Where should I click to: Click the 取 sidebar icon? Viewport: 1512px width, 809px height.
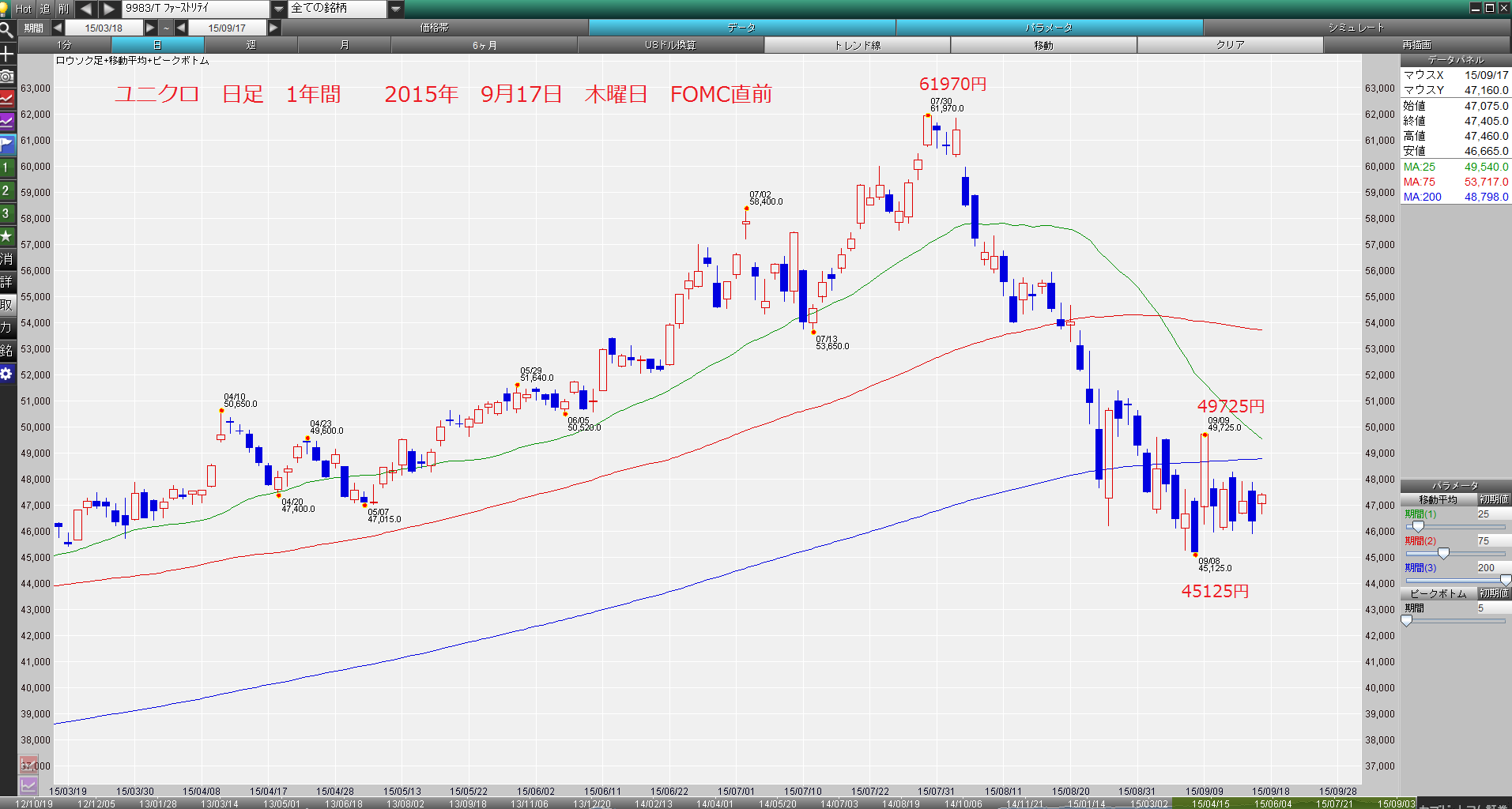[7, 304]
